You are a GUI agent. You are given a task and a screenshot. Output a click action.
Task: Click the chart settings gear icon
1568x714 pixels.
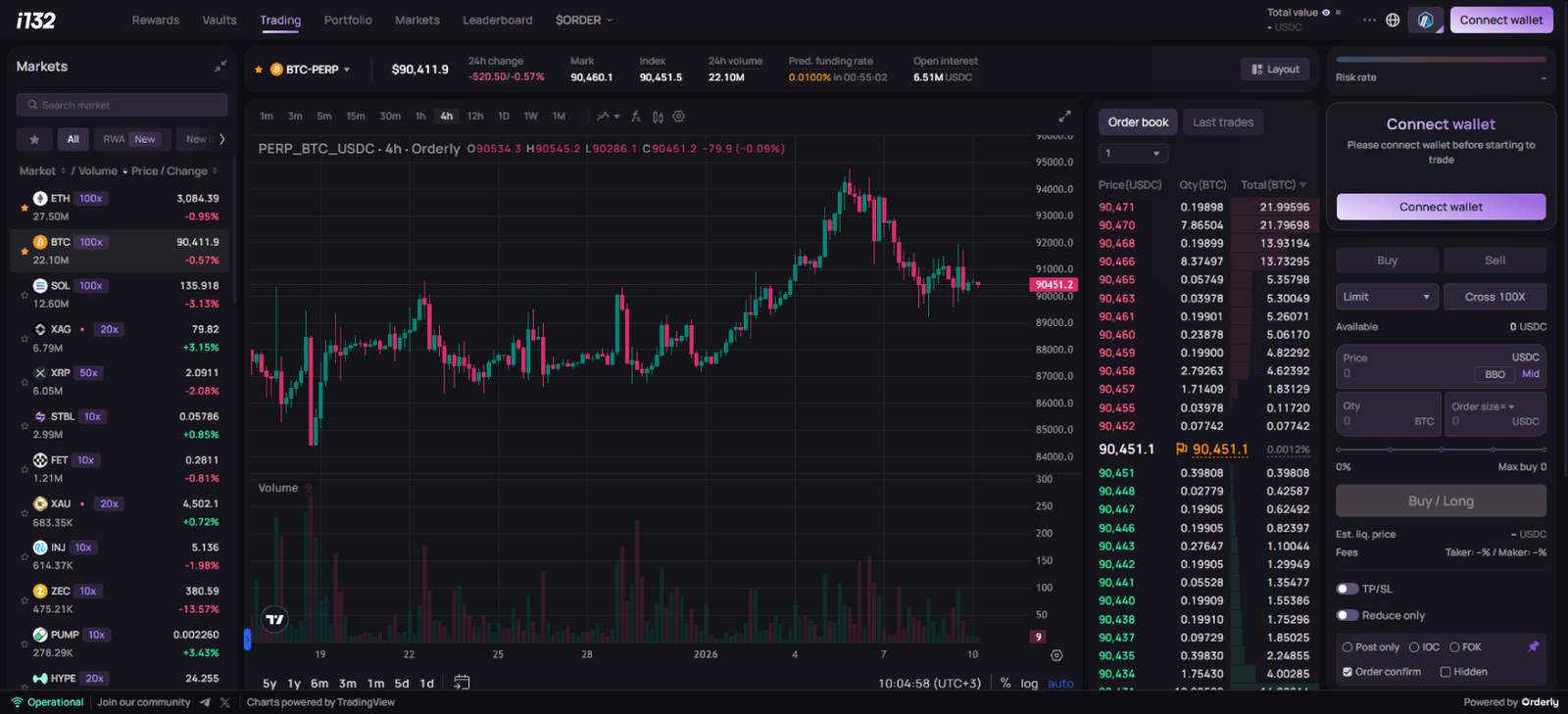click(x=678, y=117)
